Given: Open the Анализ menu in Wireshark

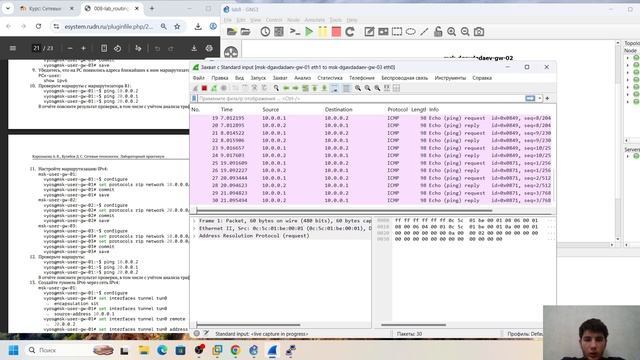Looking at the screenshot, I should 302,78.
